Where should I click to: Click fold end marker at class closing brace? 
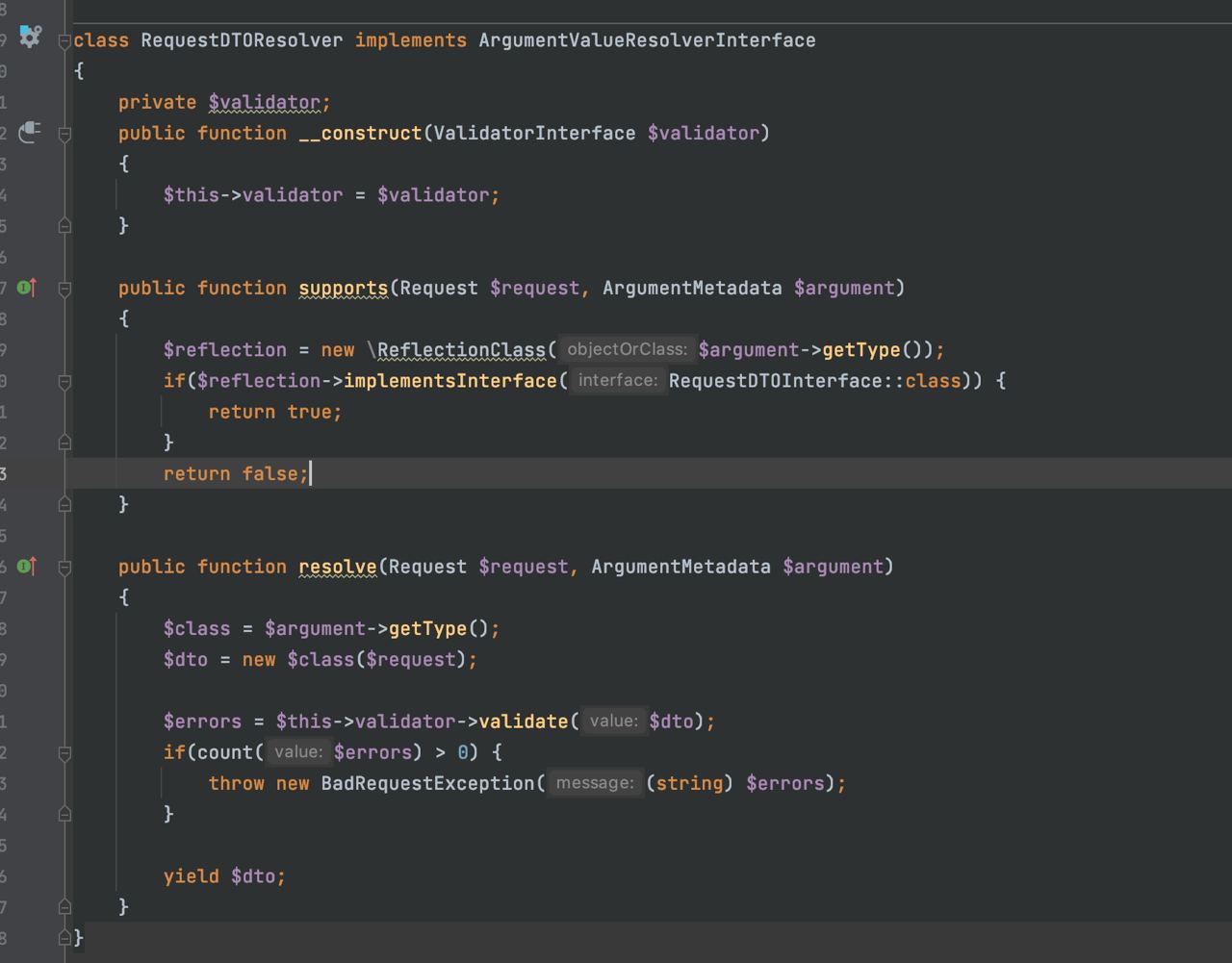(64, 936)
